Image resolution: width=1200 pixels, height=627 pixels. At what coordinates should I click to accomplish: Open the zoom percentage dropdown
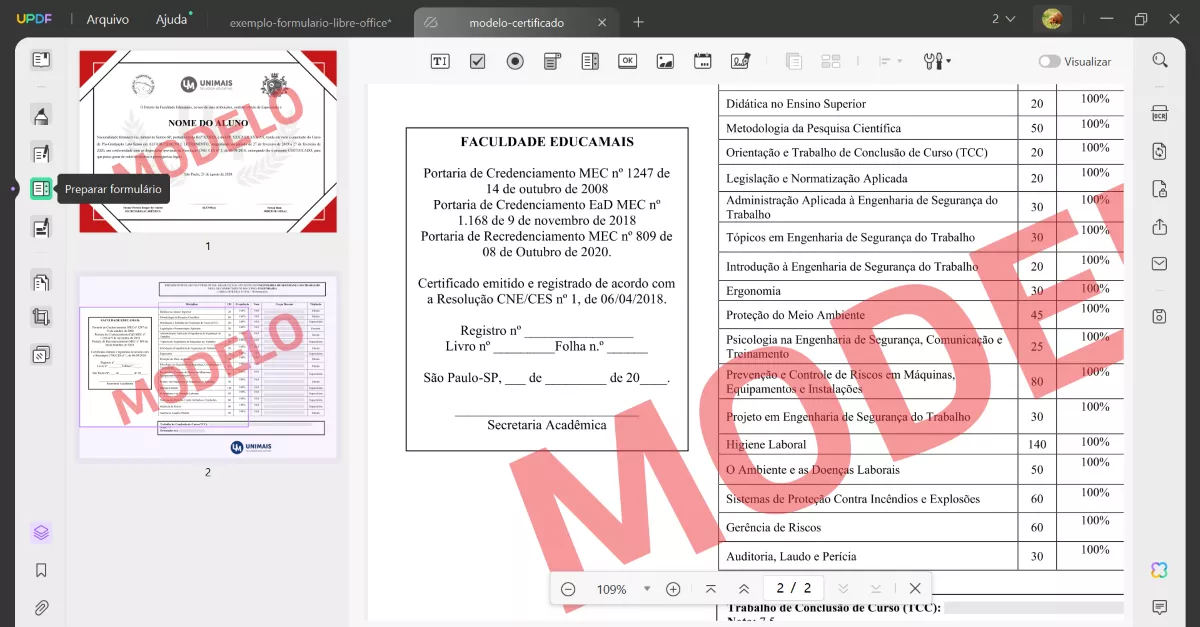645,588
